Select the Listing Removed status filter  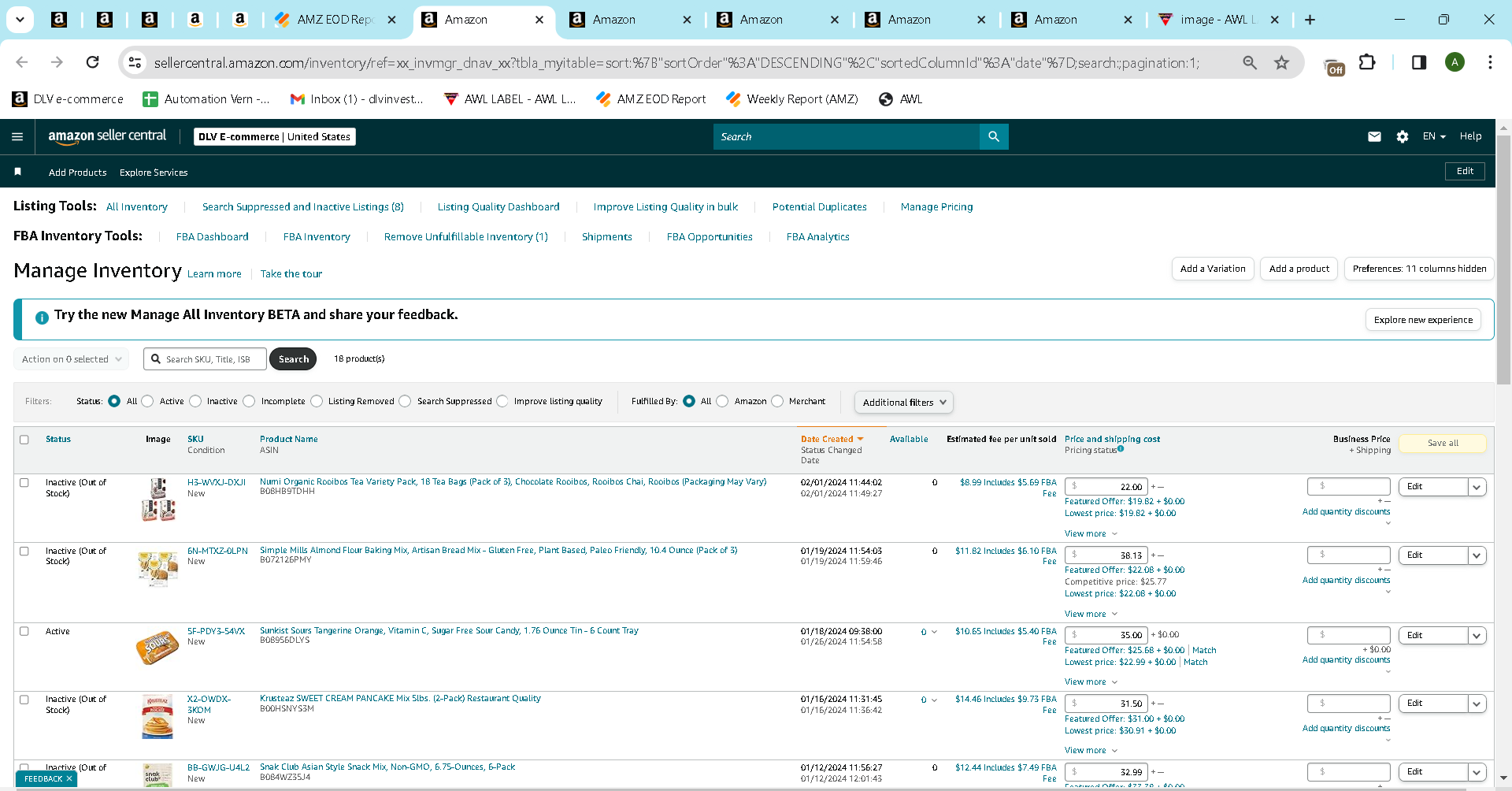[x=317, y=401]
